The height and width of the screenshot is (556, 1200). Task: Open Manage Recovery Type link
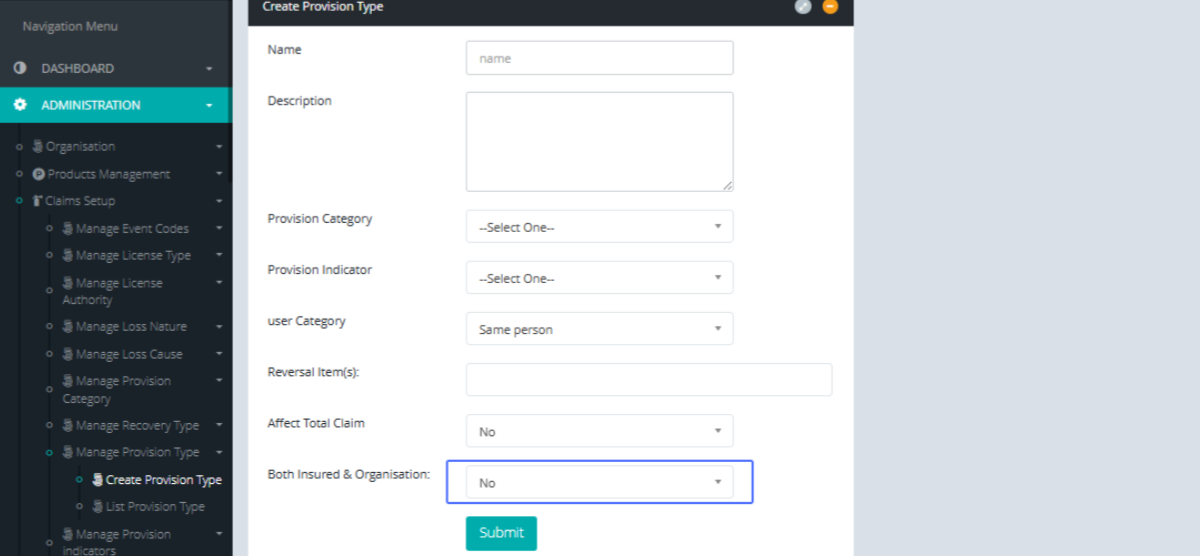[x=137, y=426]
